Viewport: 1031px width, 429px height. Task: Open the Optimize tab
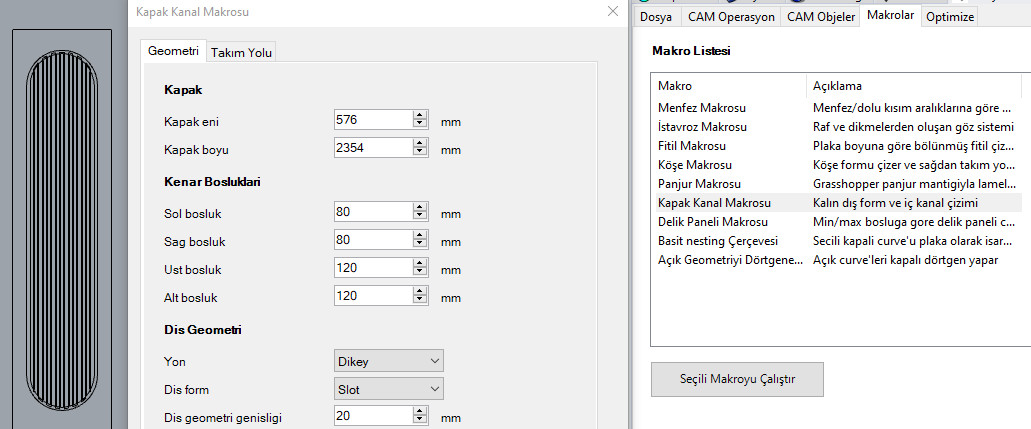949,17
